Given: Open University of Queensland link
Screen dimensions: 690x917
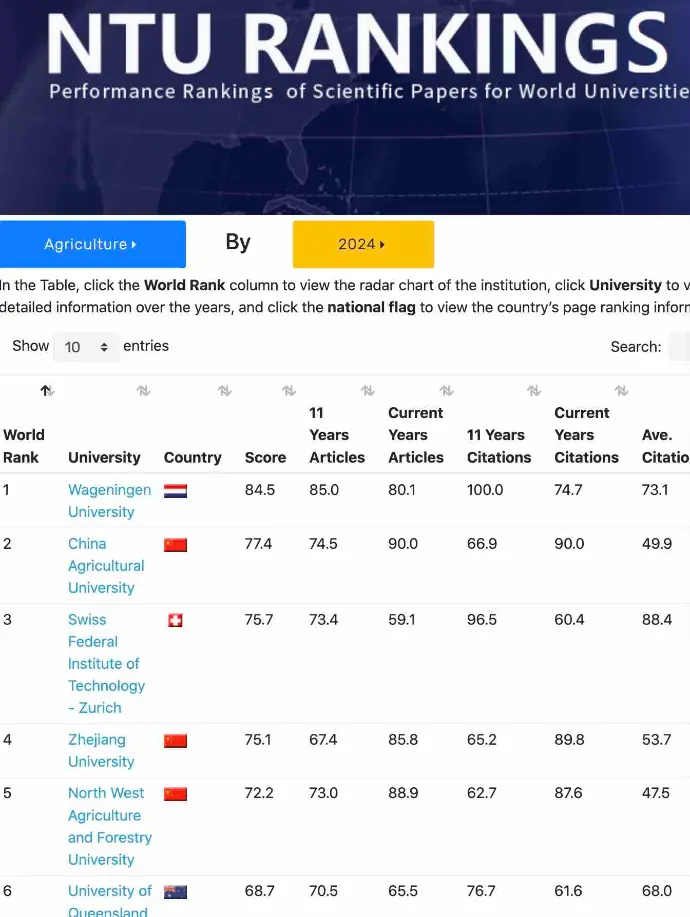Looking at the screenshot, I should click(x=110, y=901).
